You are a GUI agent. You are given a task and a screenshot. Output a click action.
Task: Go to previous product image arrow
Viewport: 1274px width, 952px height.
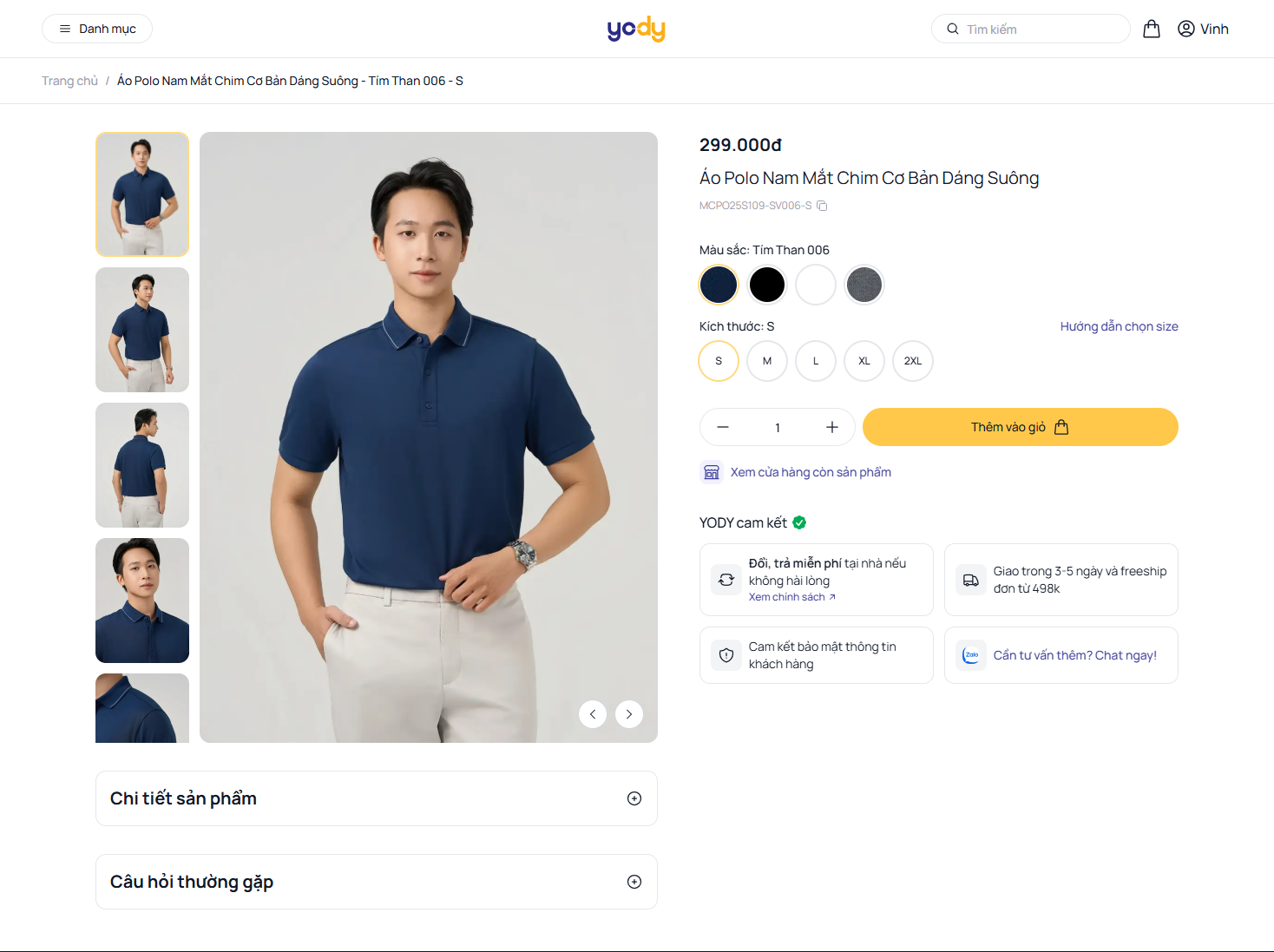point(593,714)
